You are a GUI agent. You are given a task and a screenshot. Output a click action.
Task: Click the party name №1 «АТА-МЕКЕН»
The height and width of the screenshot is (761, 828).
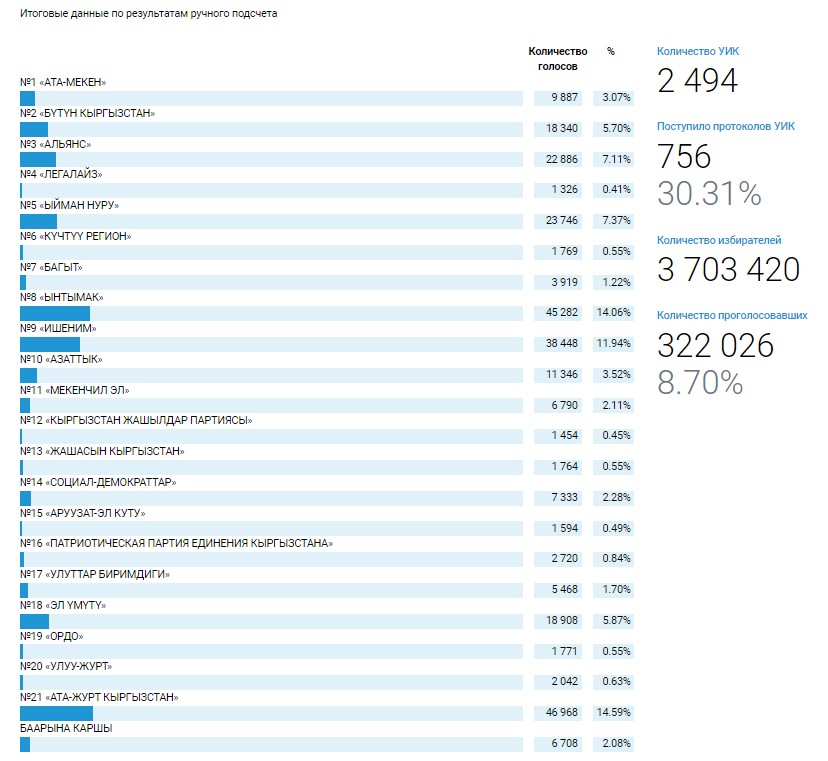point(63,82)
